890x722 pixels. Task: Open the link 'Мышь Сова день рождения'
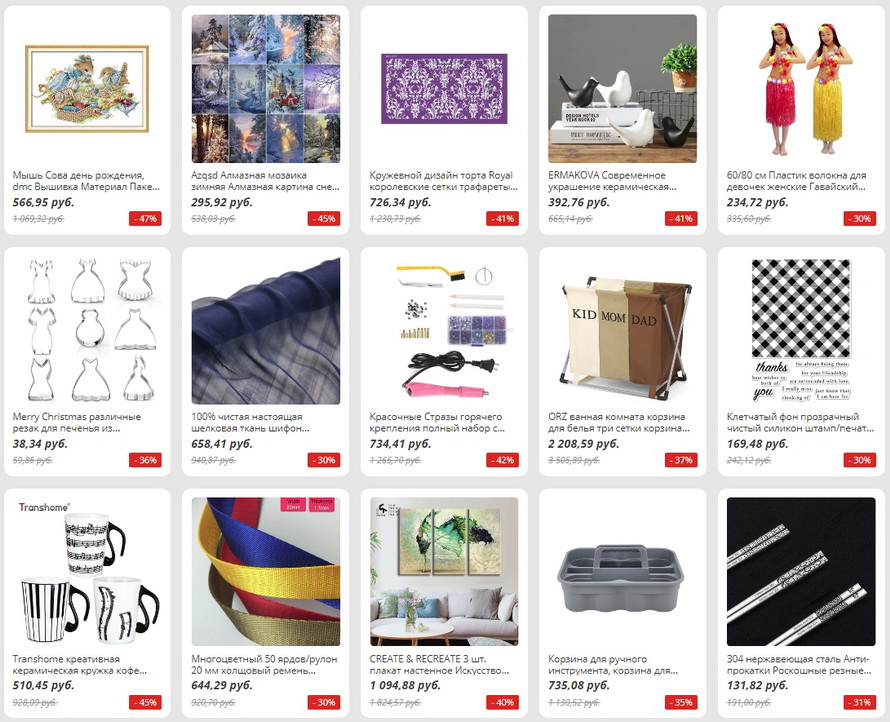(78, 175)
